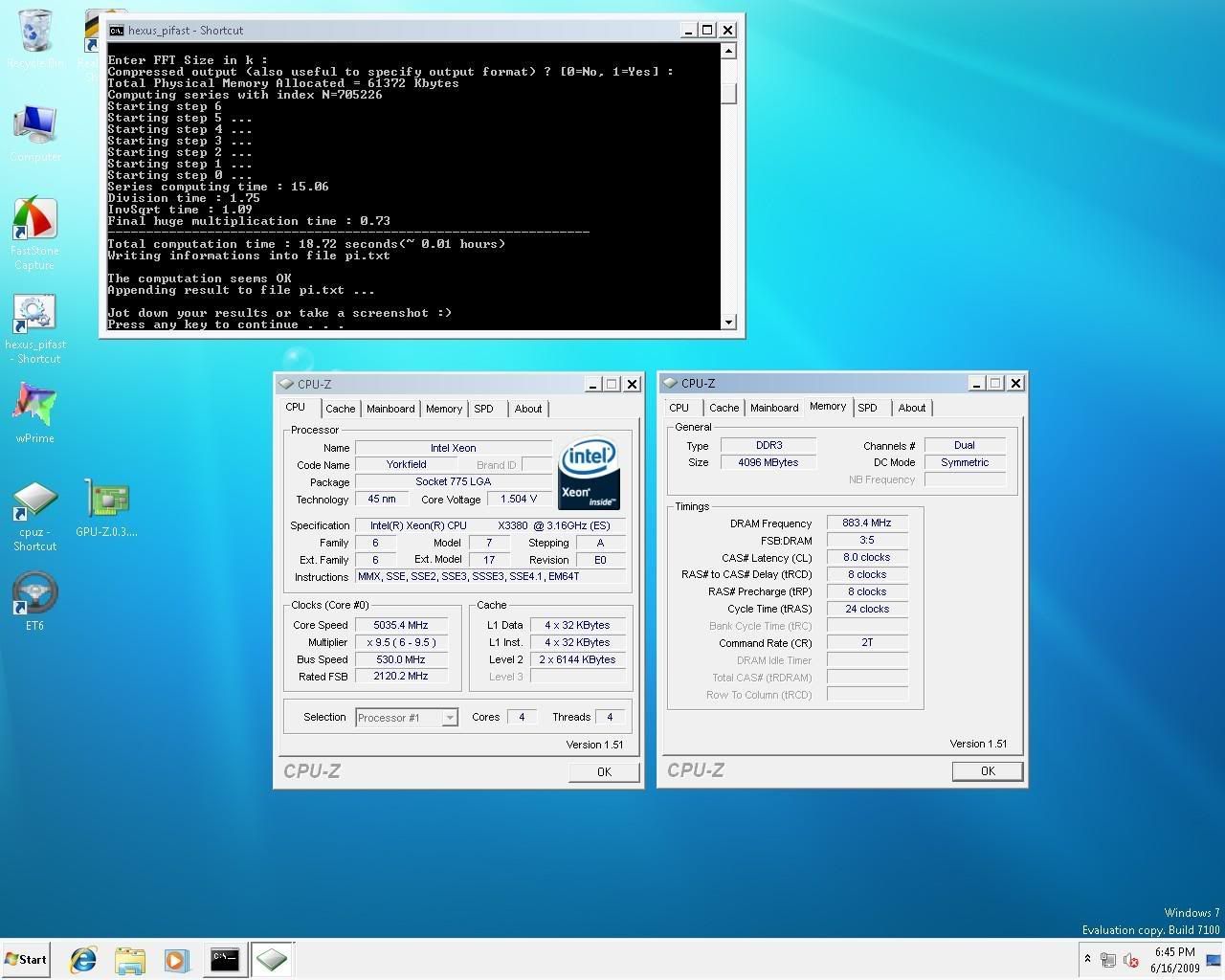The image size is (1225, 980).
Task: Click the volume tray icon
Action: click(x=1130, y=960)
